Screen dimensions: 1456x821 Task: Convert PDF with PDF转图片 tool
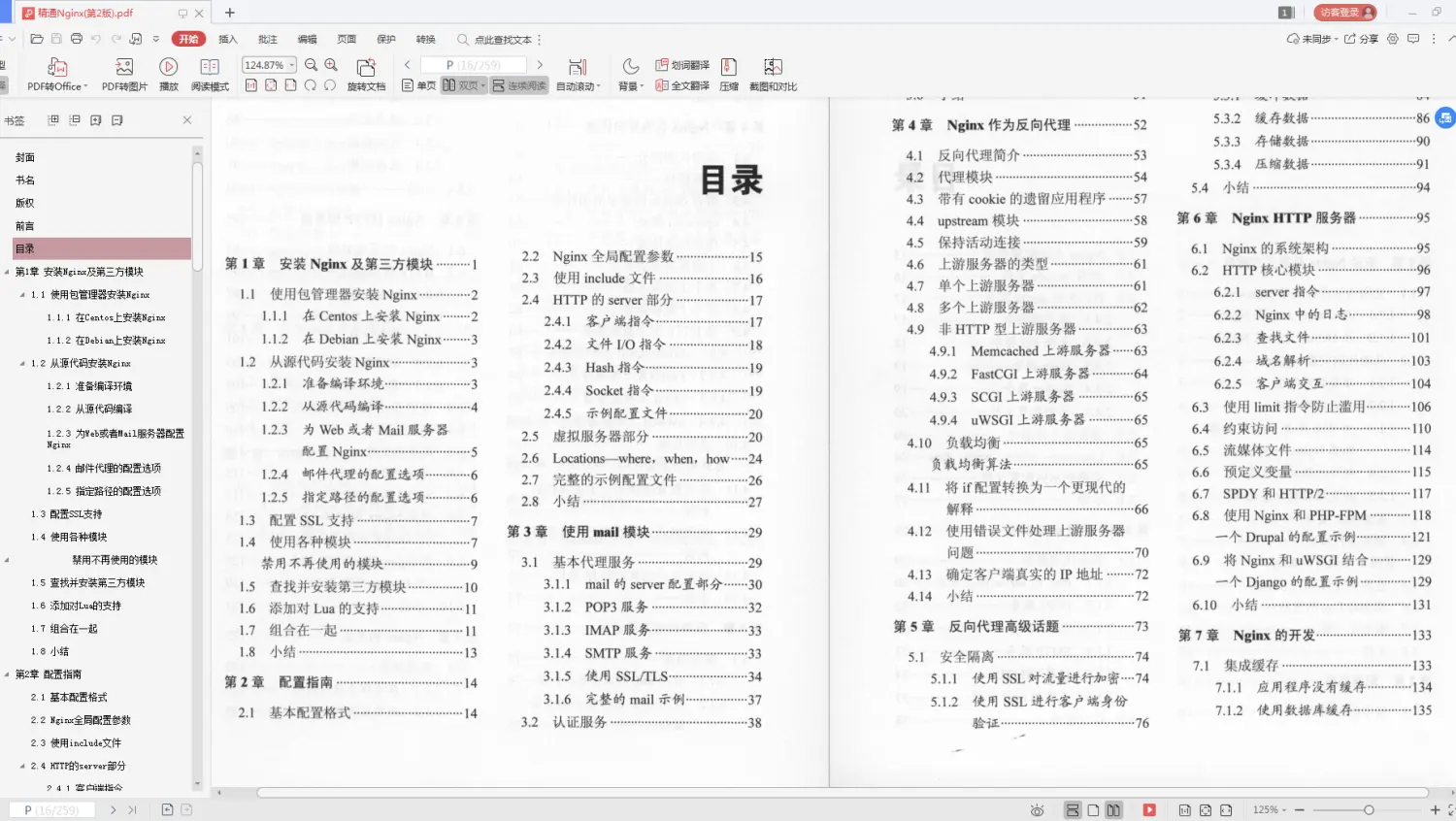point(124,74)
